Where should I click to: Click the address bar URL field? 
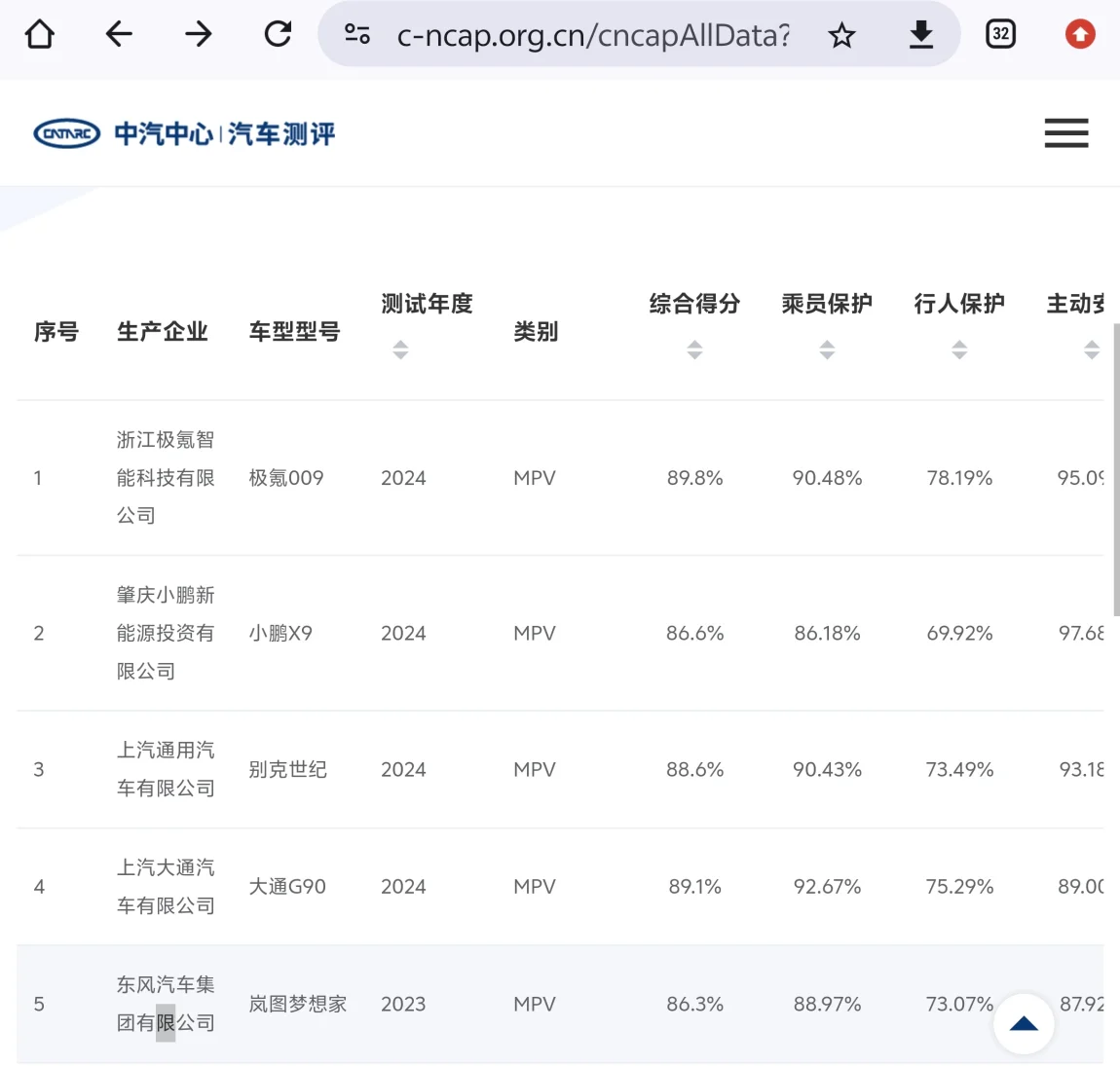coord(593,36)
